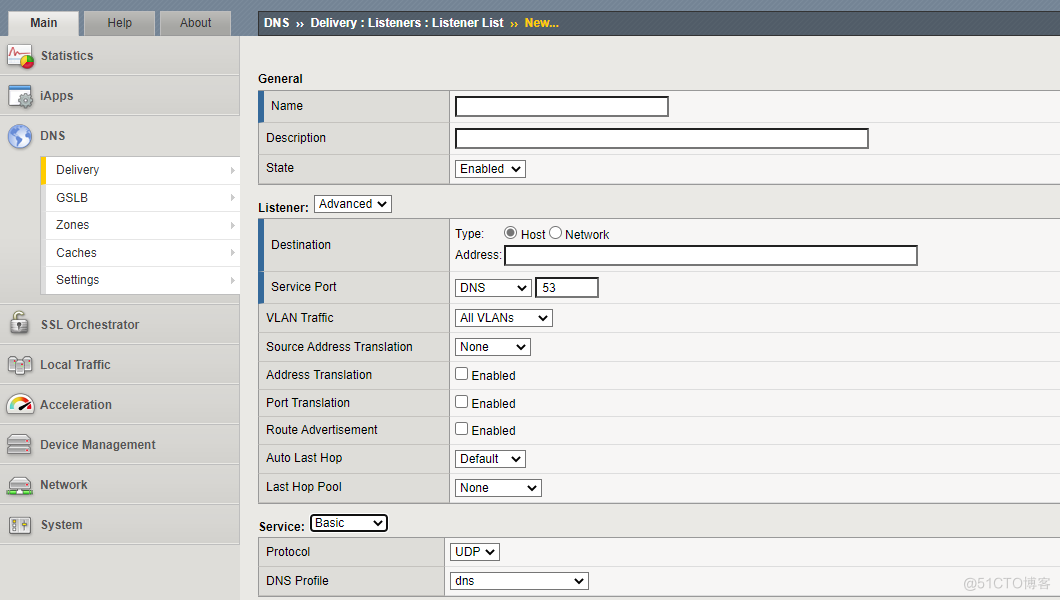Click the Acceleration gauge icon

(x=20, y=405)
